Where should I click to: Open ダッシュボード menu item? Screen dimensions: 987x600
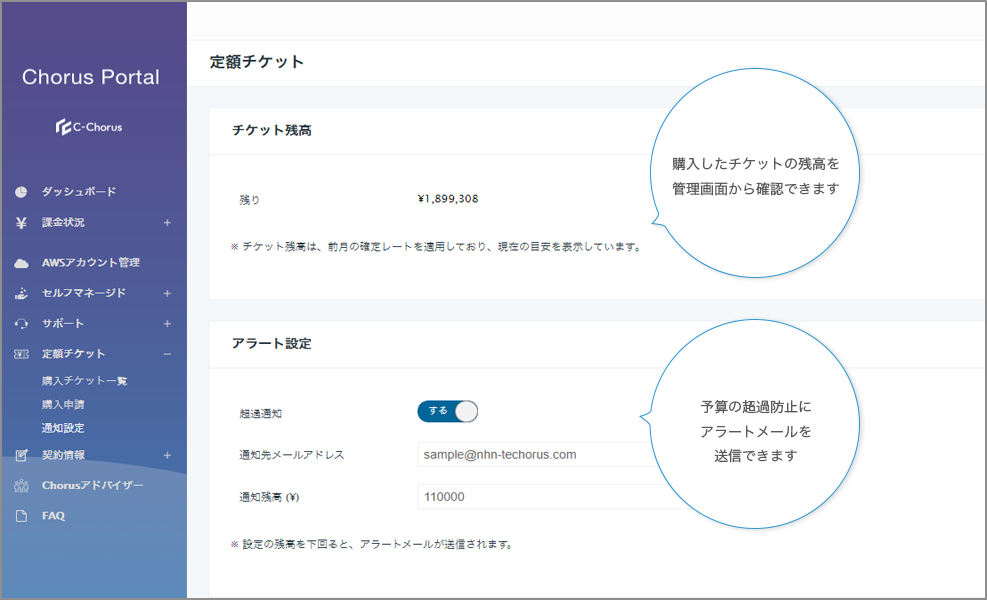tap(79, 191)
